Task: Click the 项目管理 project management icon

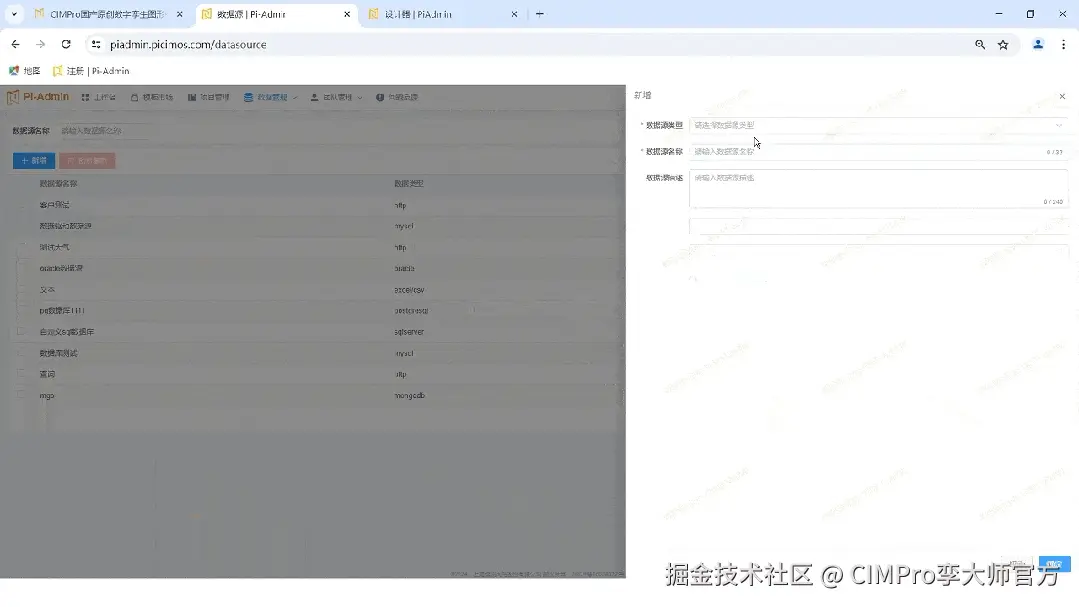Action: click(192, 97)
